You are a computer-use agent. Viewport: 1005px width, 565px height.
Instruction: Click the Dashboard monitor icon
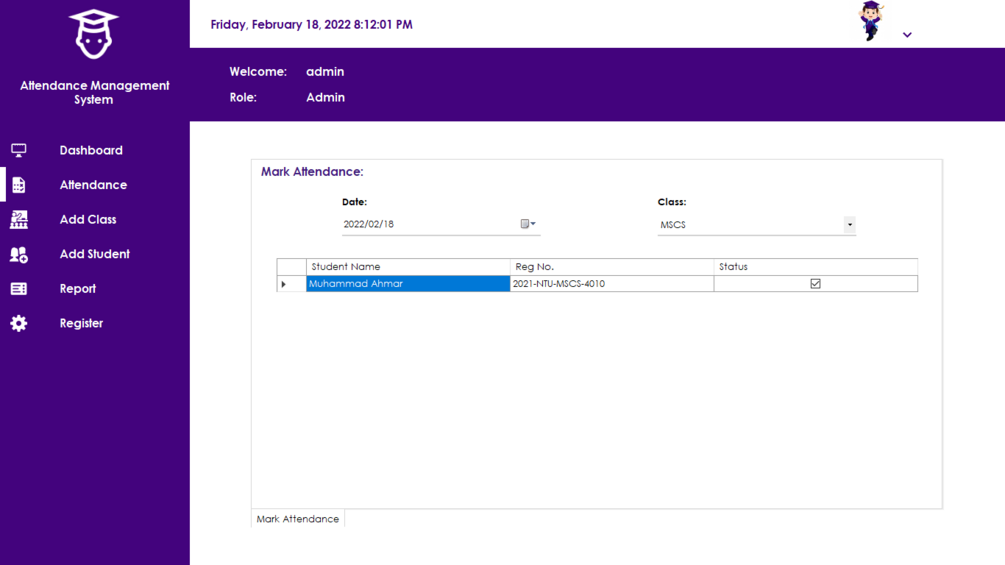[x=19, y=150]
